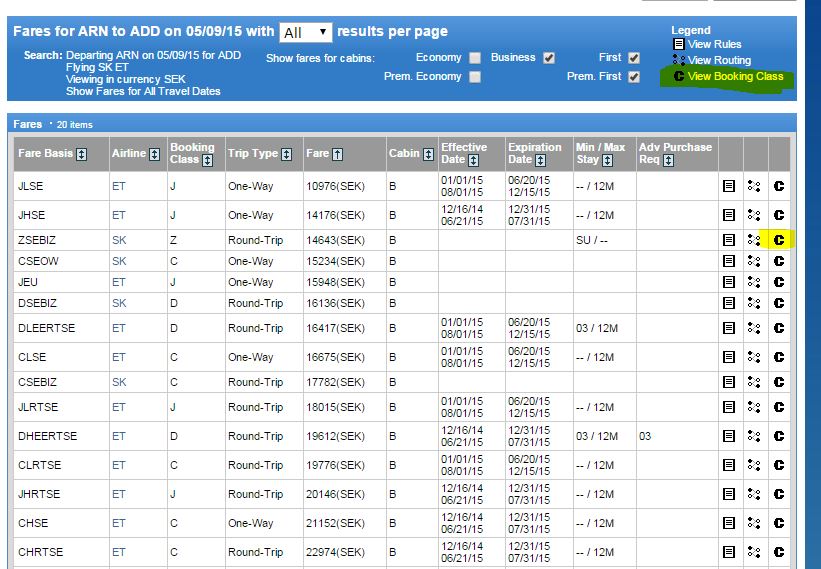Screen dimensions: 821x569
Task: Click SK airline link in ZSEBIZ row
Action: pos(119,240)
